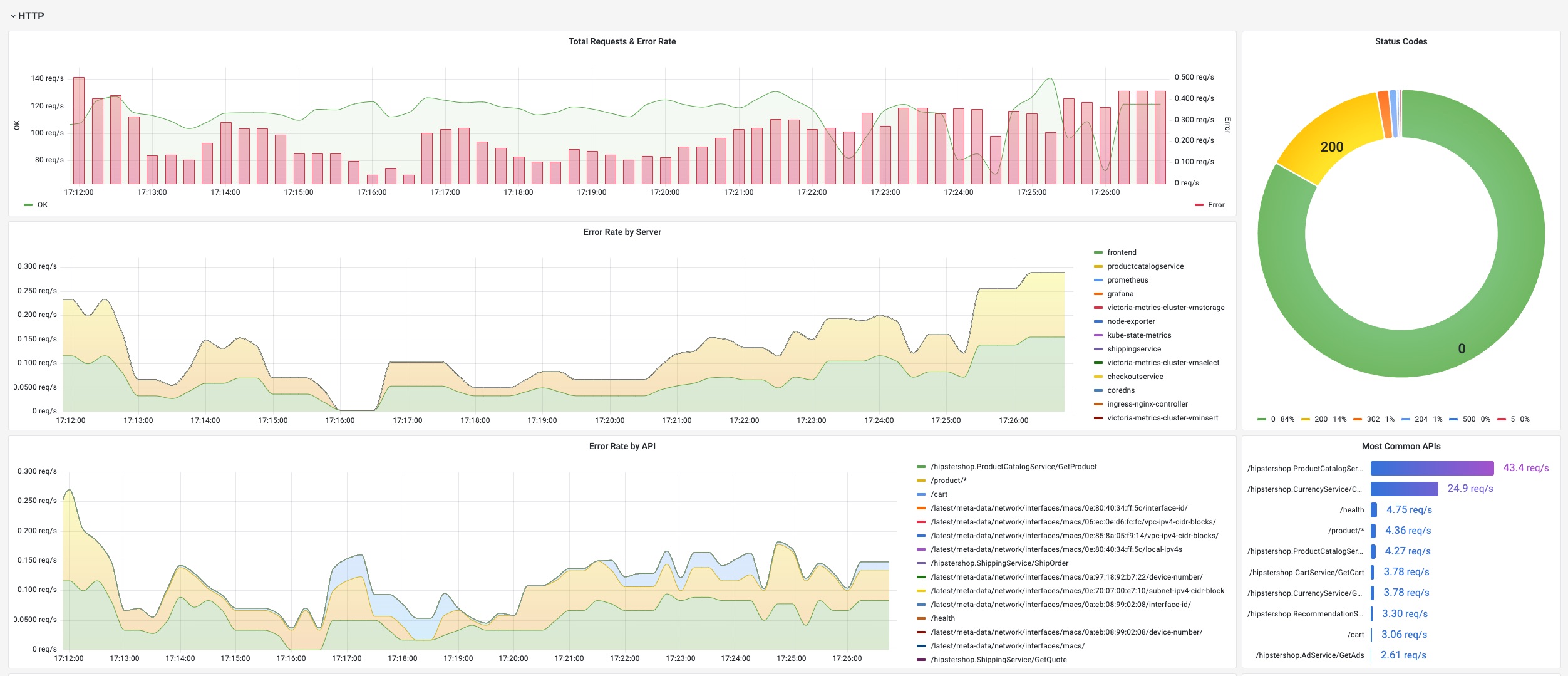Toggle frontend series in server legend

click(x=1122, y=252)
